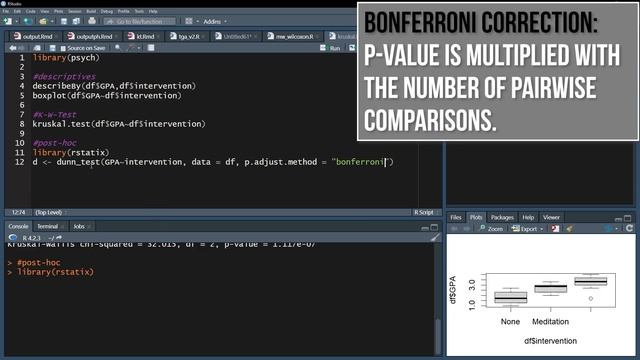This screenshot has width=640, height=360.
Task: Switch to the Viewer tab
Action: click(x=551, y=217)
